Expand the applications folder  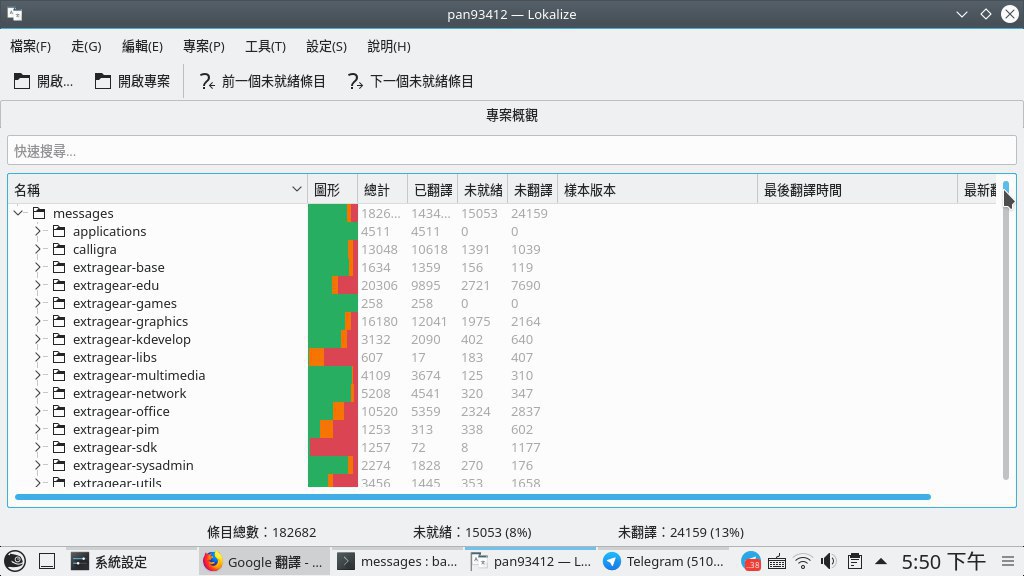pyautogui.click(x=38, y=231)
